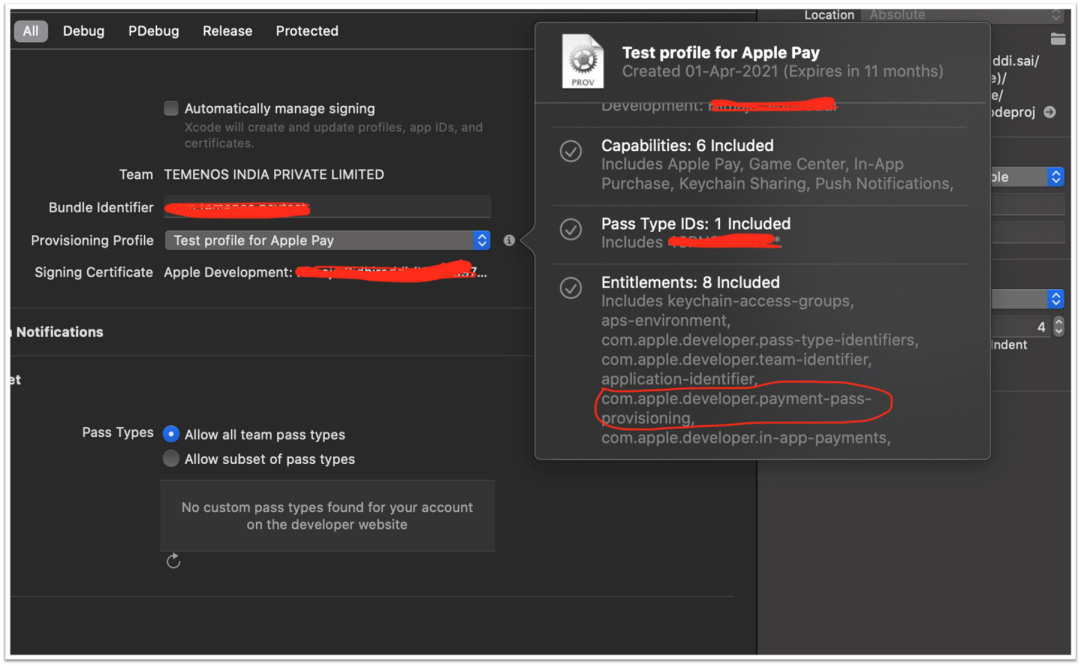Select Allow subset of pass types
The width and height of the screenshot is (1081, 666).
171,458
